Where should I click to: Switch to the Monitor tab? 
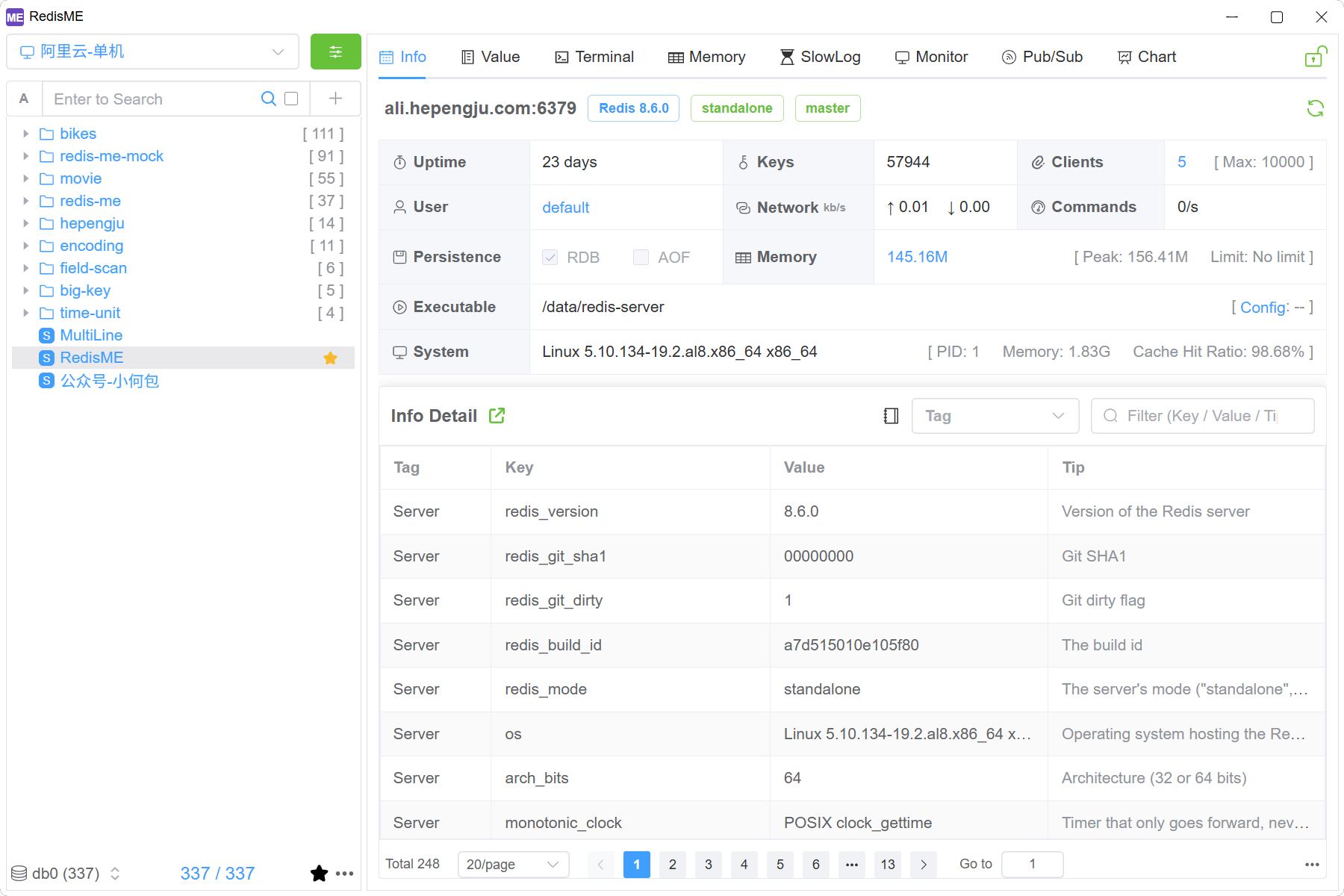tap(931, 57)
